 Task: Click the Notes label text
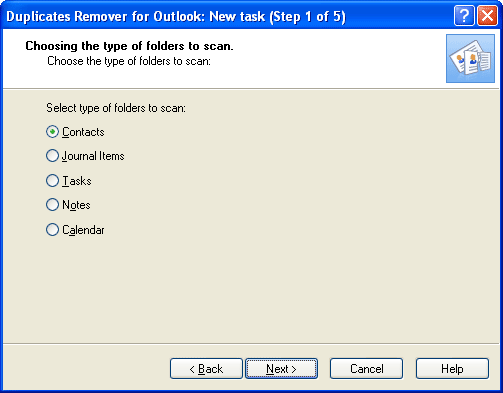[76, 205]
